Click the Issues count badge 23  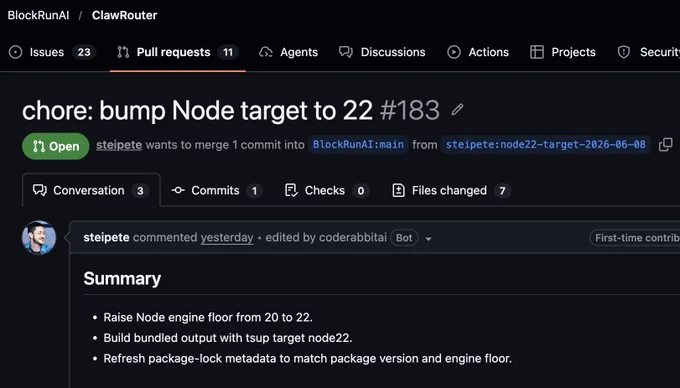(84, 52)
